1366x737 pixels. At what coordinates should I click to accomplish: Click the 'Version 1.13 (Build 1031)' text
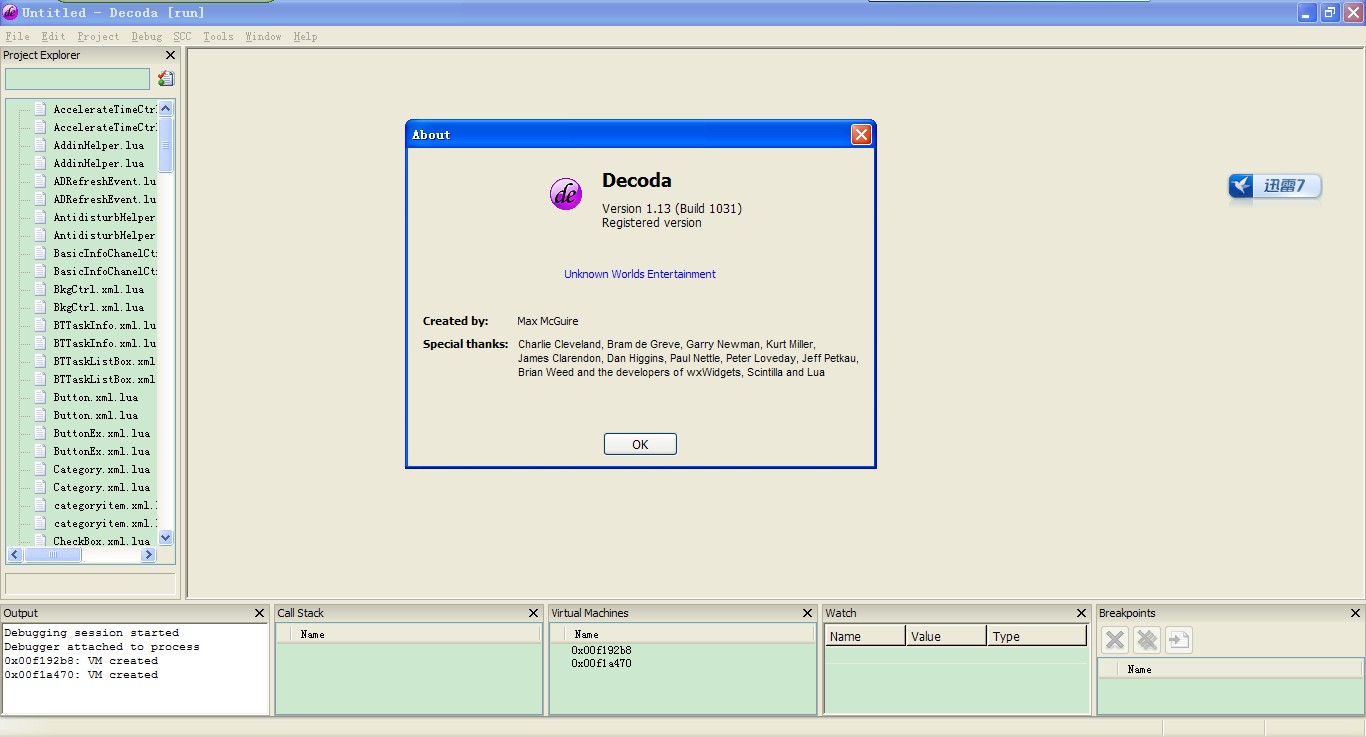672,208
